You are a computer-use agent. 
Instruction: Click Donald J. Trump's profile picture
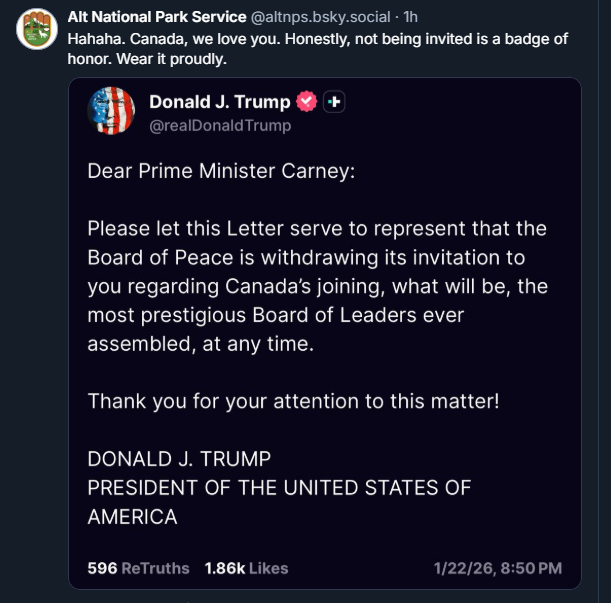[x=112, y=111]
